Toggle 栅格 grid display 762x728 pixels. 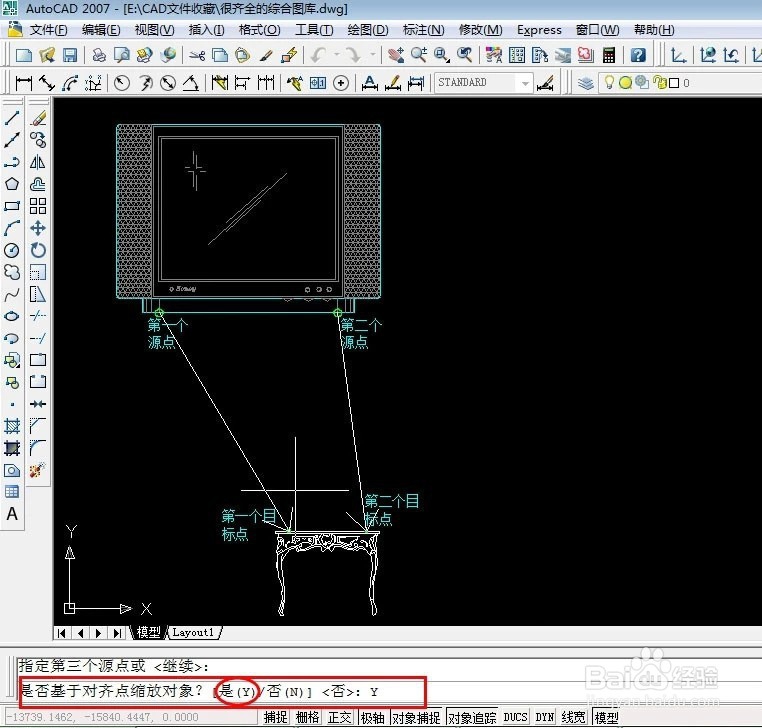[308, 717]
